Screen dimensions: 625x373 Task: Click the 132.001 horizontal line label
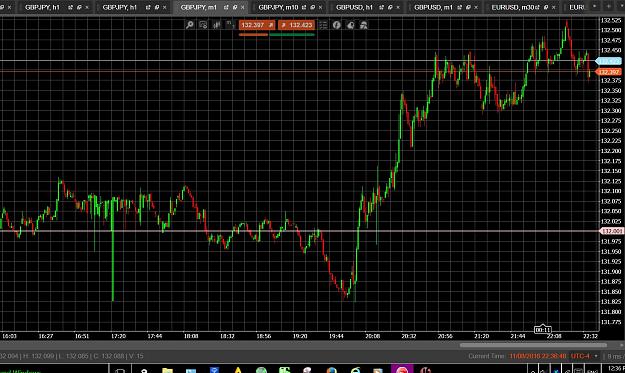[x=611, y=231]
